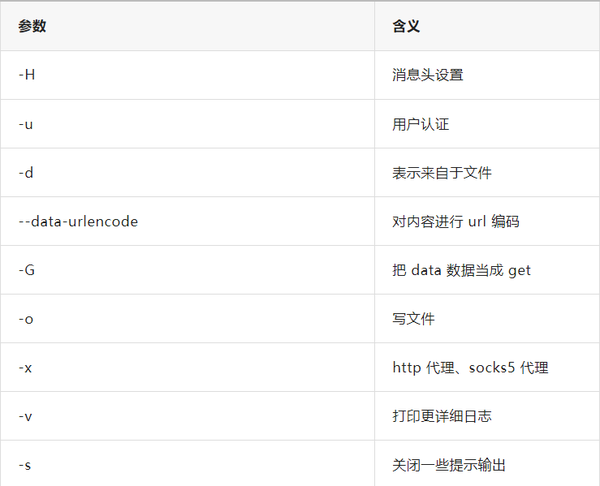Click the http 代理、socks5 代理 text

470,368
